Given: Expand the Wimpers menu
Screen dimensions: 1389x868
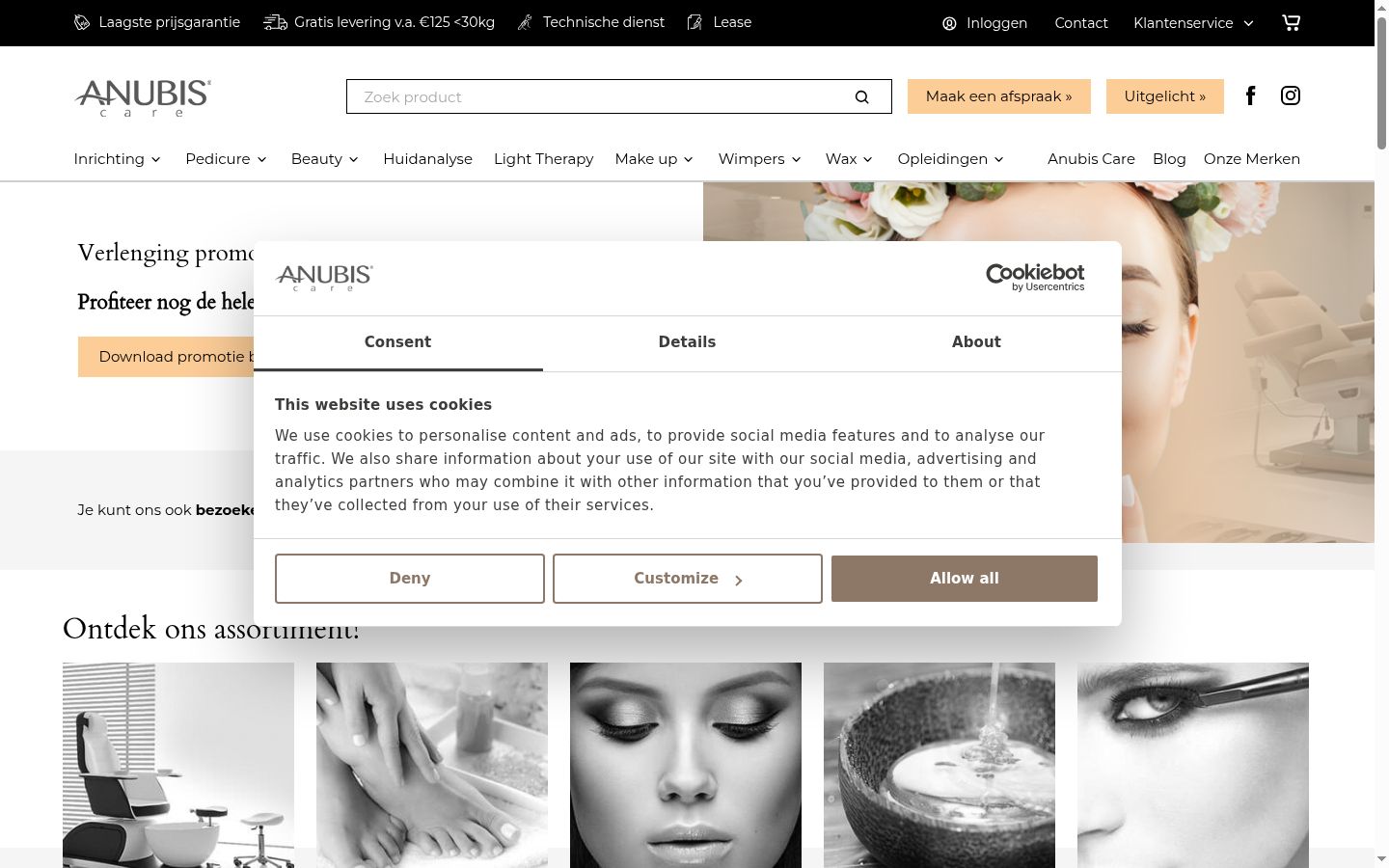Looking at the screenshot, I should [760, 159].
